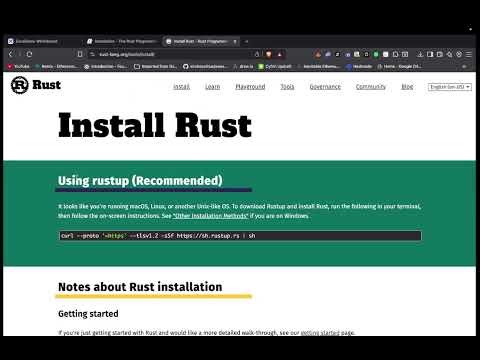Image resolution: width=480 pixels, height=360 pixels.
Task: Click the curl rustup install command box
Action: click(x=240, y=236)
